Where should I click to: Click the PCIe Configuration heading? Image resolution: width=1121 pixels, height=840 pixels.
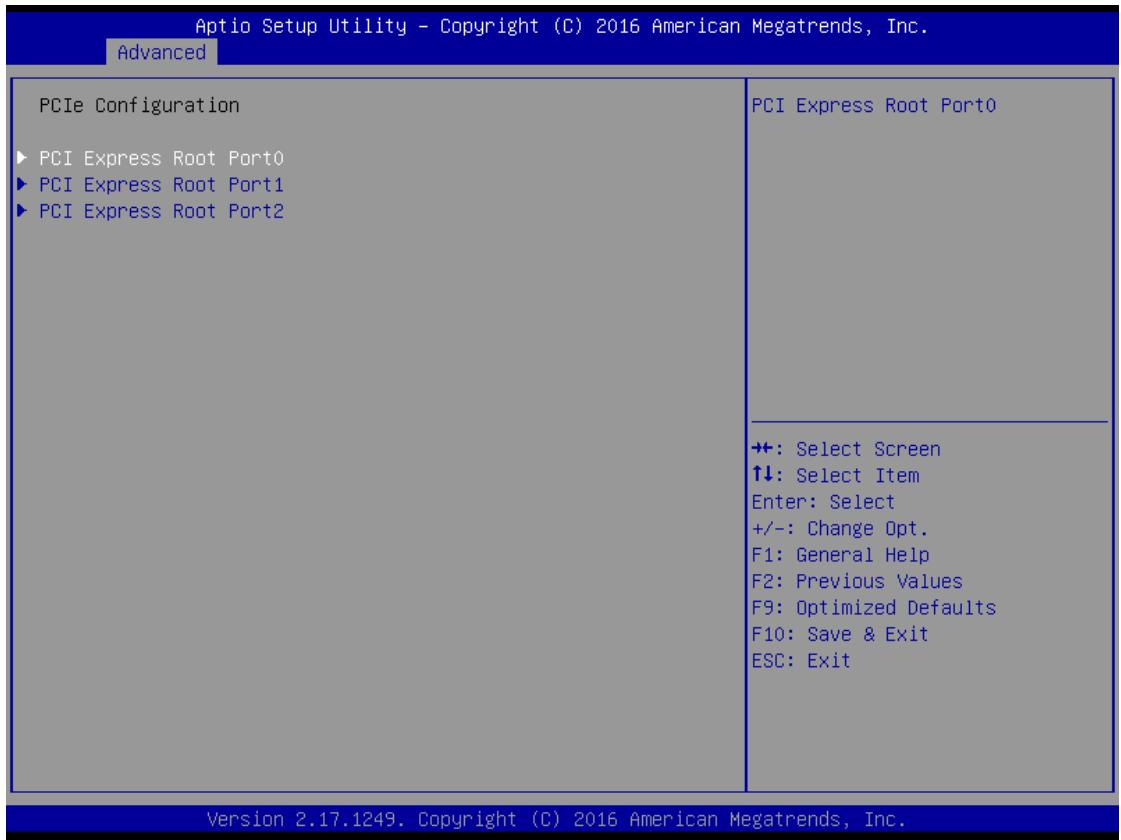pyautogui.click(x=139, y=105)
